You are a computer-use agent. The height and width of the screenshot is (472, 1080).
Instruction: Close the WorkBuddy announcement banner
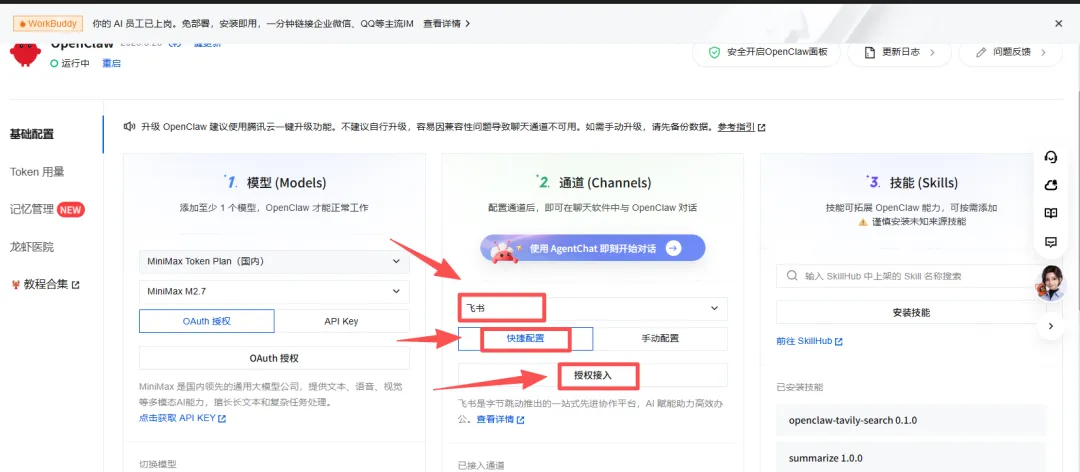(1058, 23)
